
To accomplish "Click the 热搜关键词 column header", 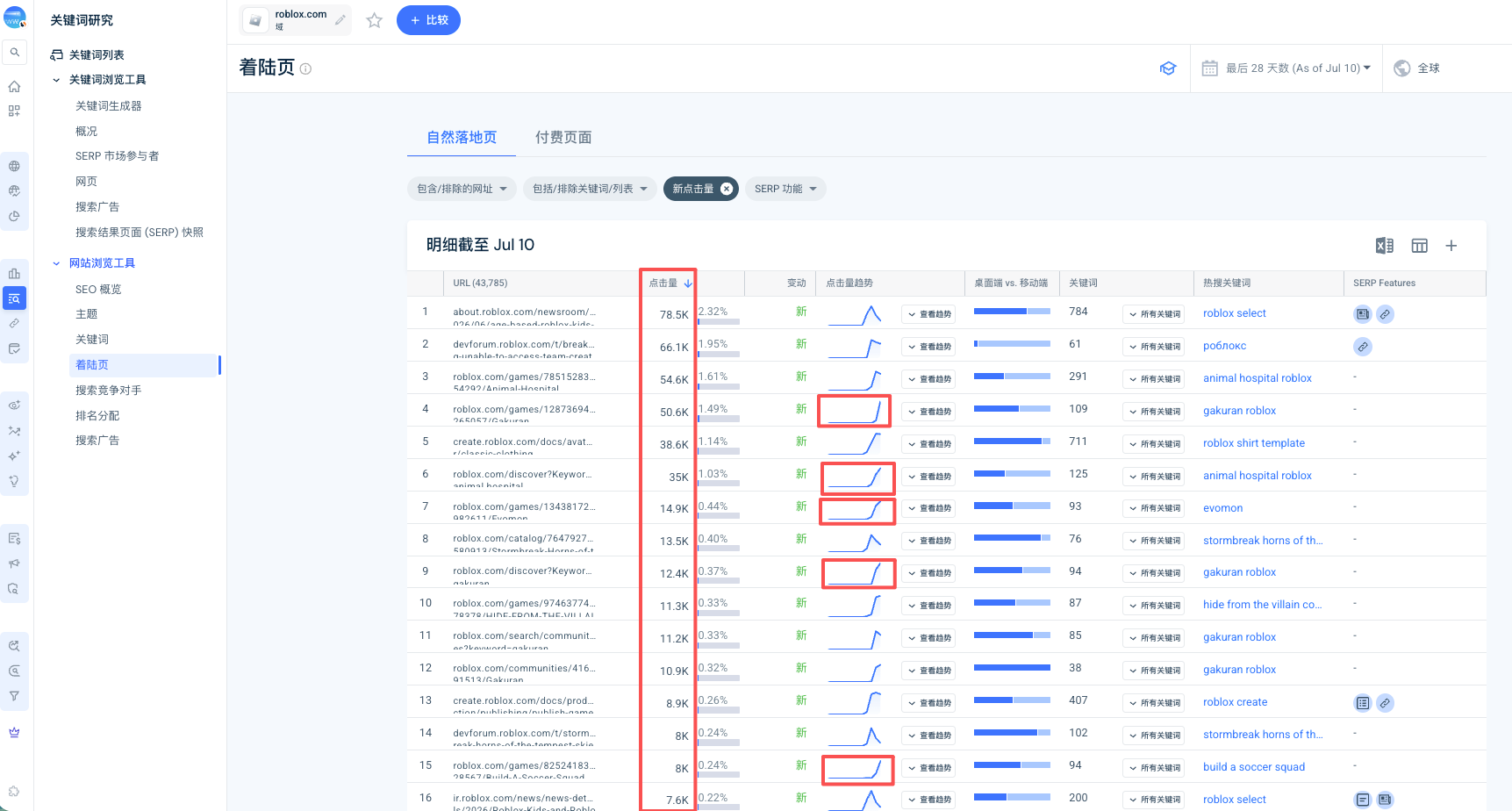I will coord(1227,283).
